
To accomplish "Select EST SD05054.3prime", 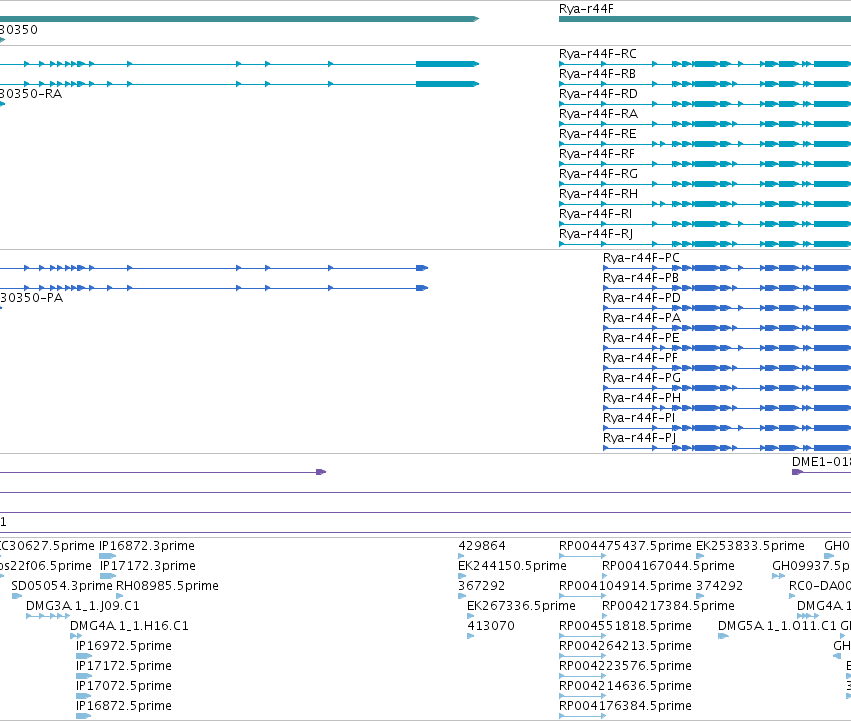I will click(61, 586).
